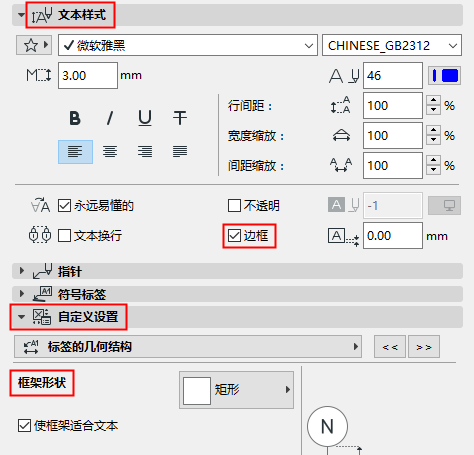Open the arrow beside favorites star

click(x=46, y=44)
